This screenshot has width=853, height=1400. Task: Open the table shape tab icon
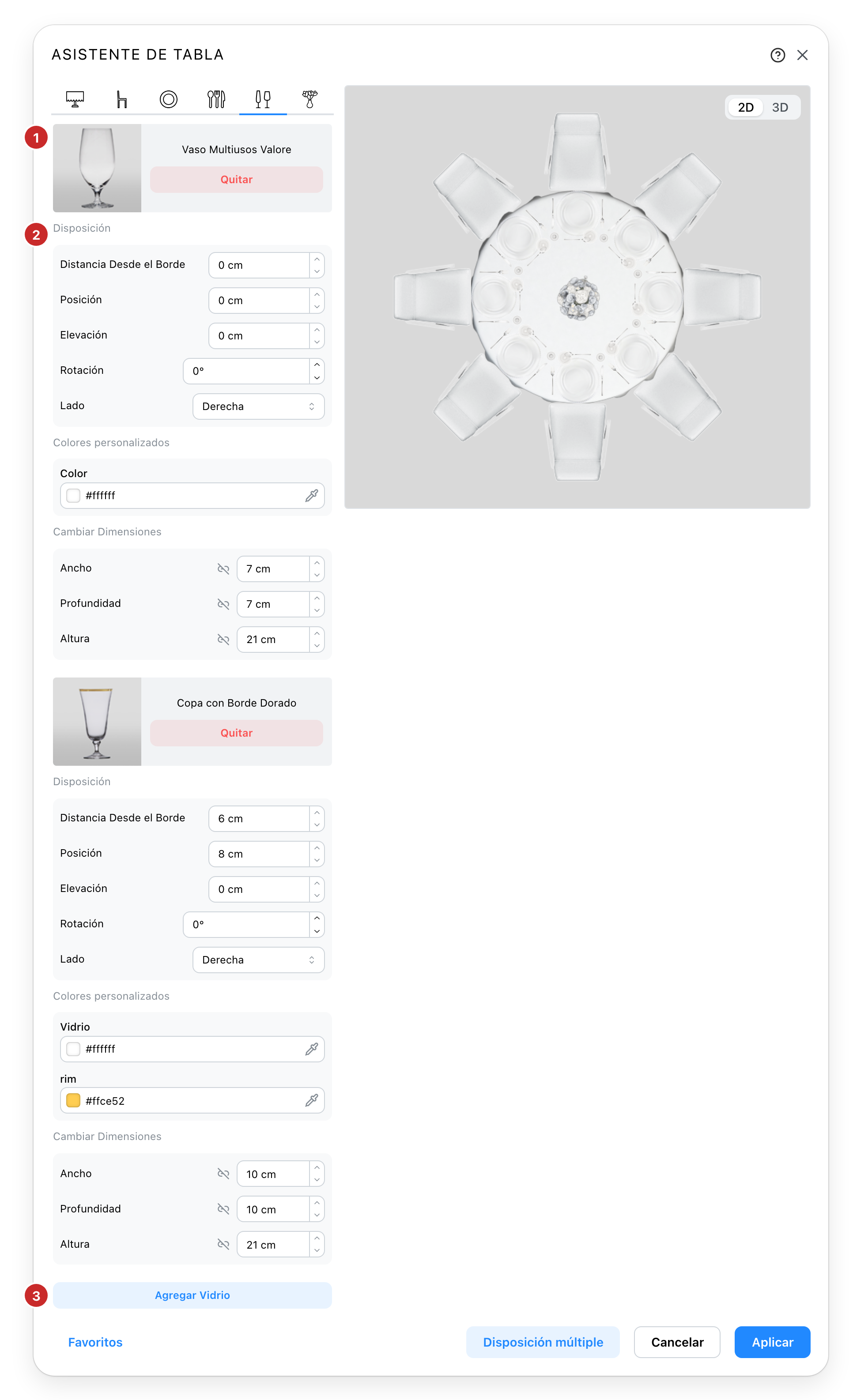tap(75, 99)
